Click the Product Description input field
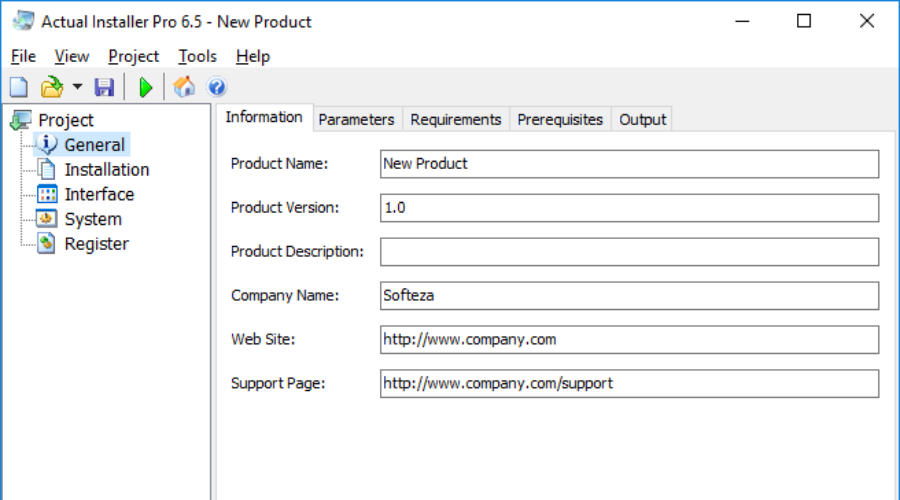 pos(629,252)
